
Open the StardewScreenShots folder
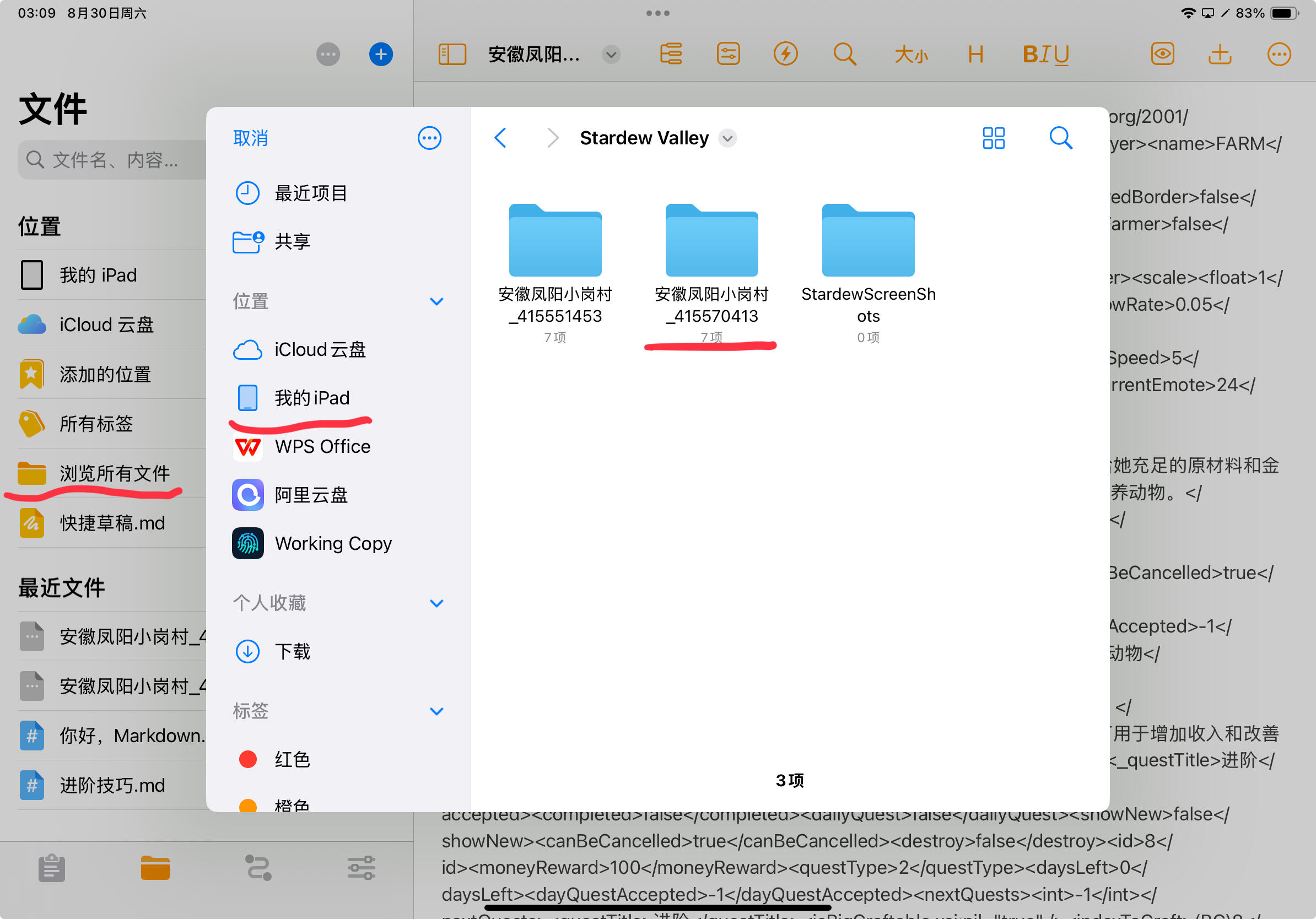(x=868, y=274)
